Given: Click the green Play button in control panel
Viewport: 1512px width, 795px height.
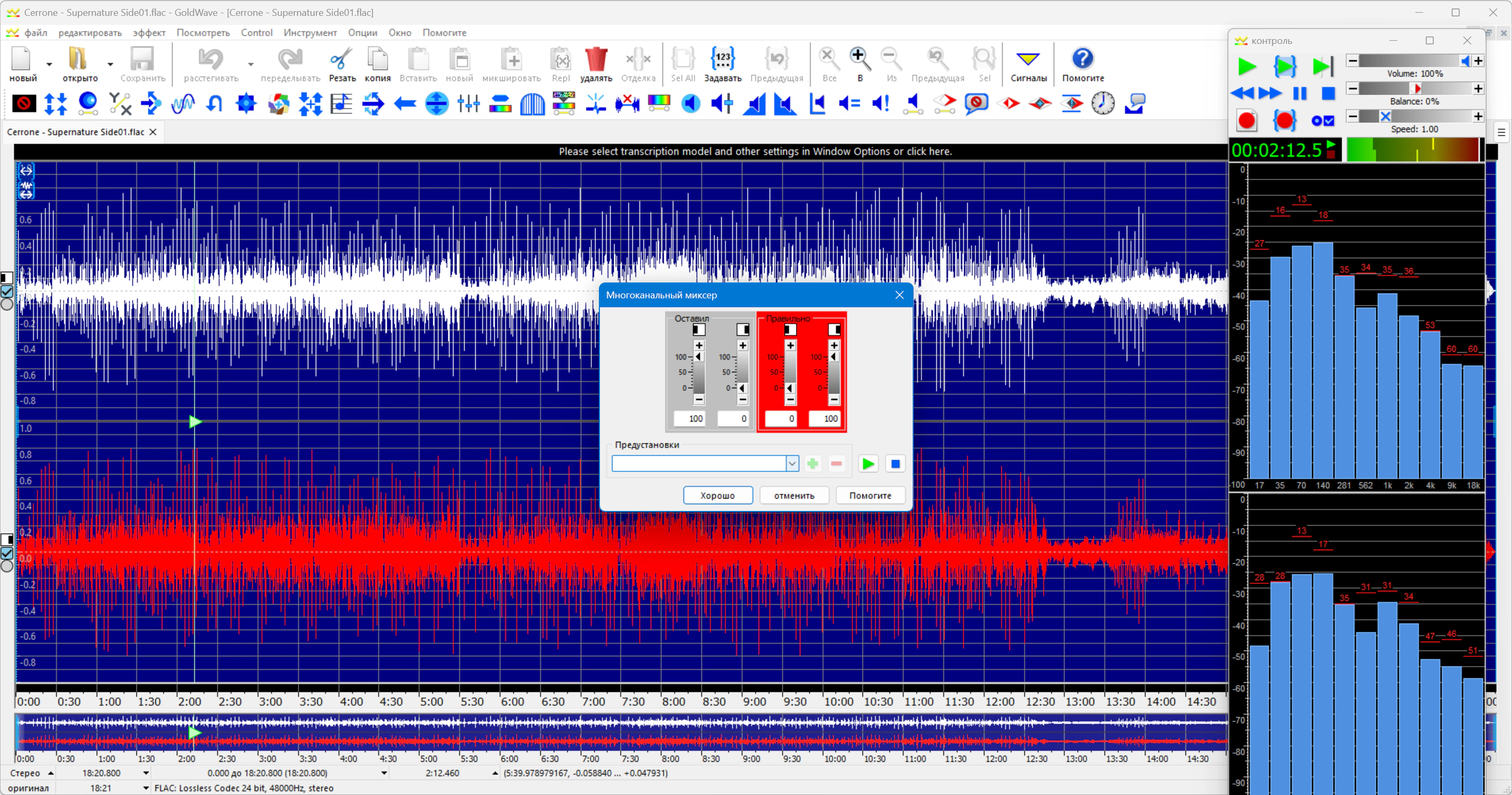Looking at the screenshot, I should [1246, 66].
